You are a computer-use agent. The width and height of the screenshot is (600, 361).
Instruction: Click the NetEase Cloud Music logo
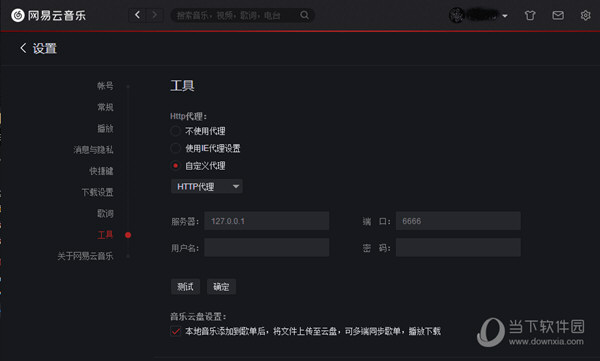click(49, 15)
